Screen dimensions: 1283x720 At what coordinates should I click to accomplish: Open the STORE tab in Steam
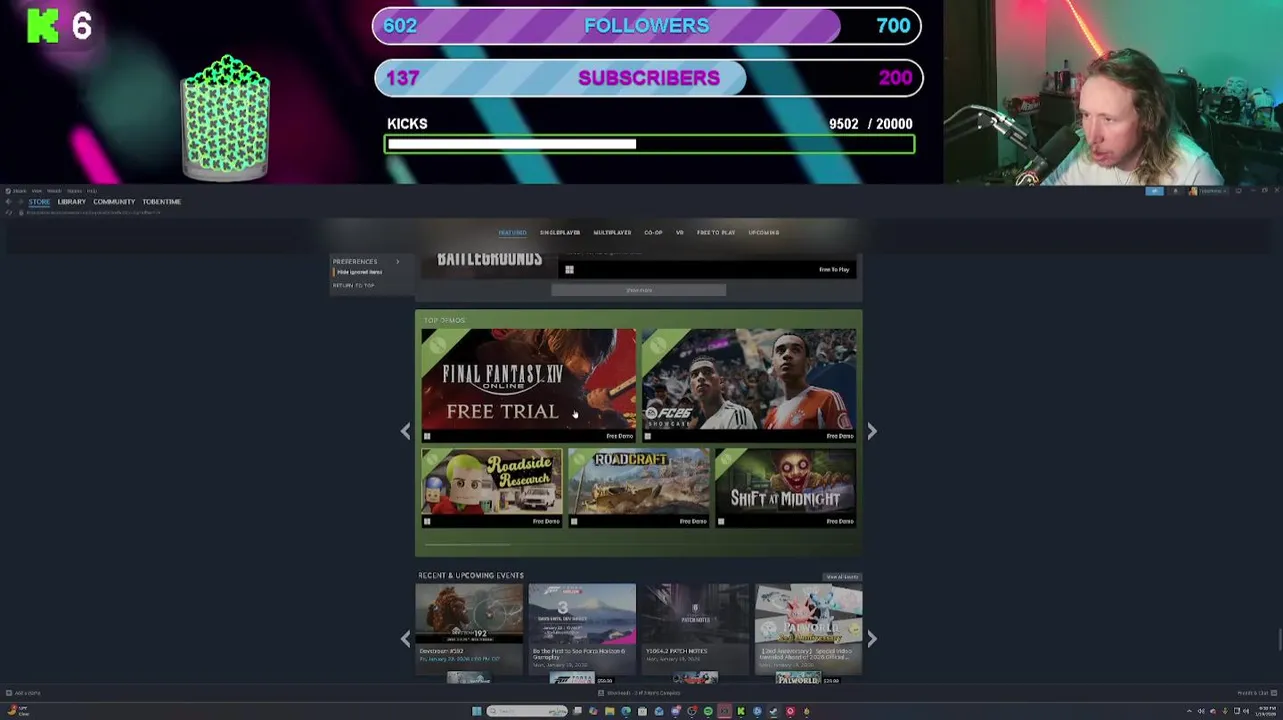[x=39, y=201]
